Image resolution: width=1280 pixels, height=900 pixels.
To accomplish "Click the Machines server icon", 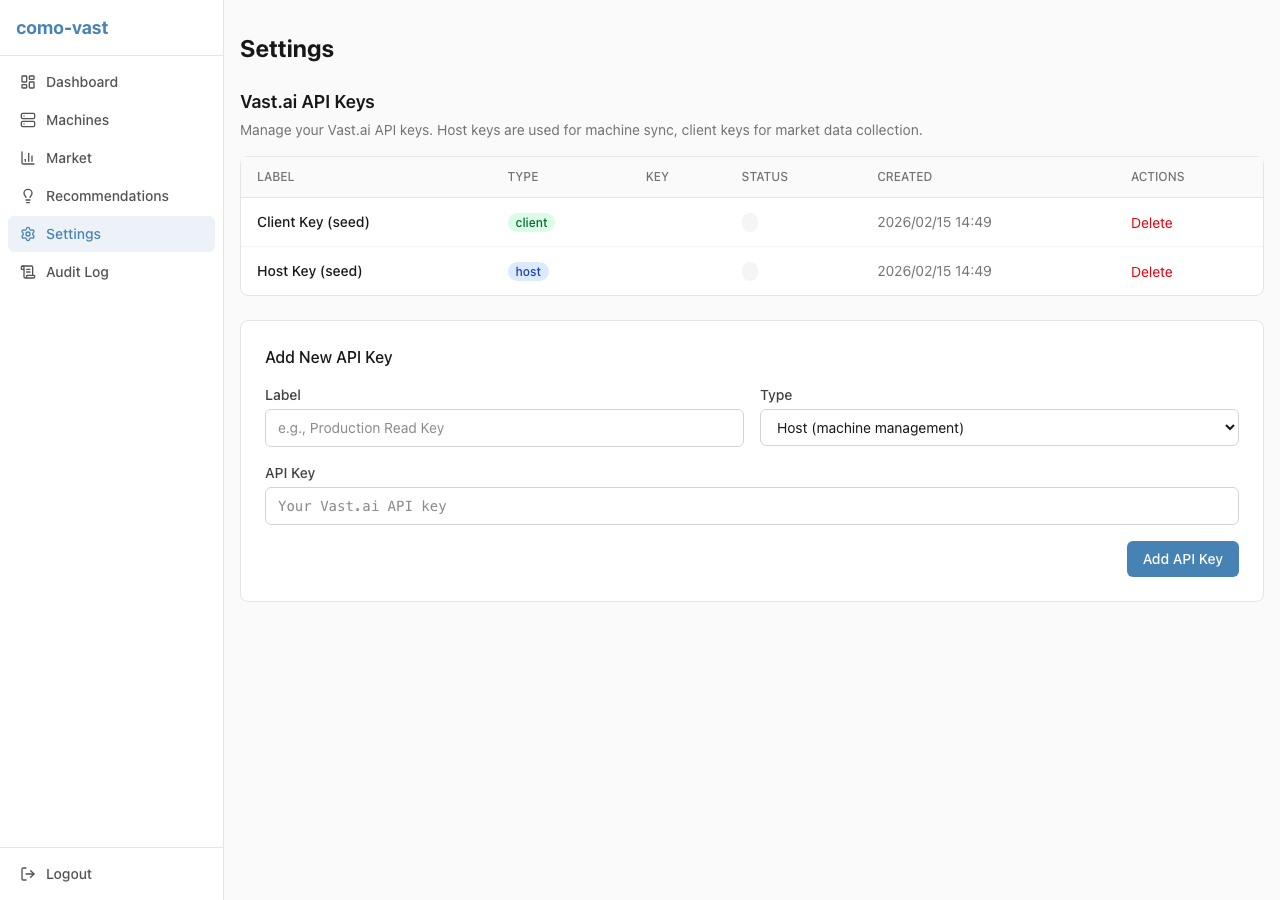I will point(28,120).
